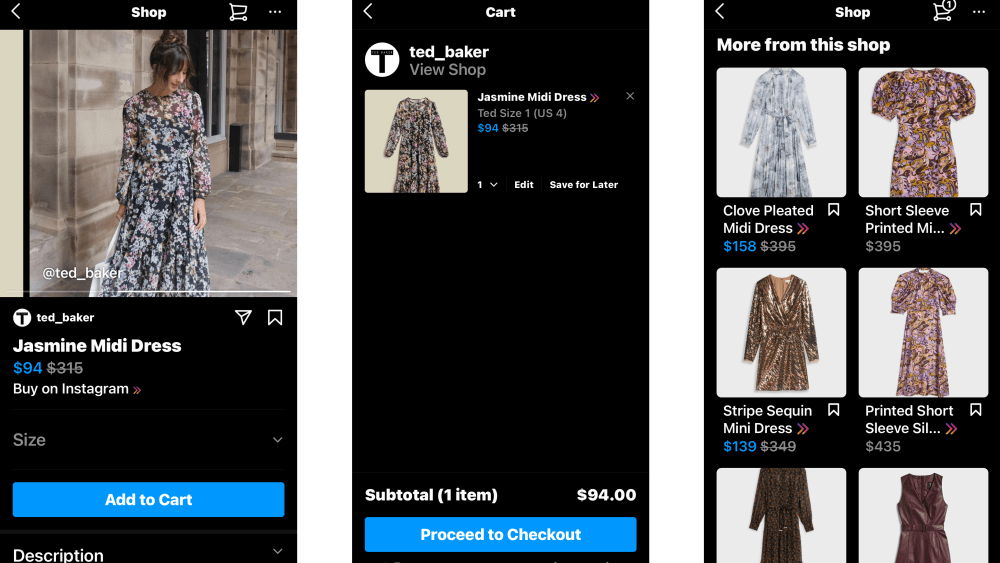This screenshot has height=563, width=1000.
Task: Tap the $94 sale price under Jasmine Midi Dress
Action: click(x=27, y=368)
